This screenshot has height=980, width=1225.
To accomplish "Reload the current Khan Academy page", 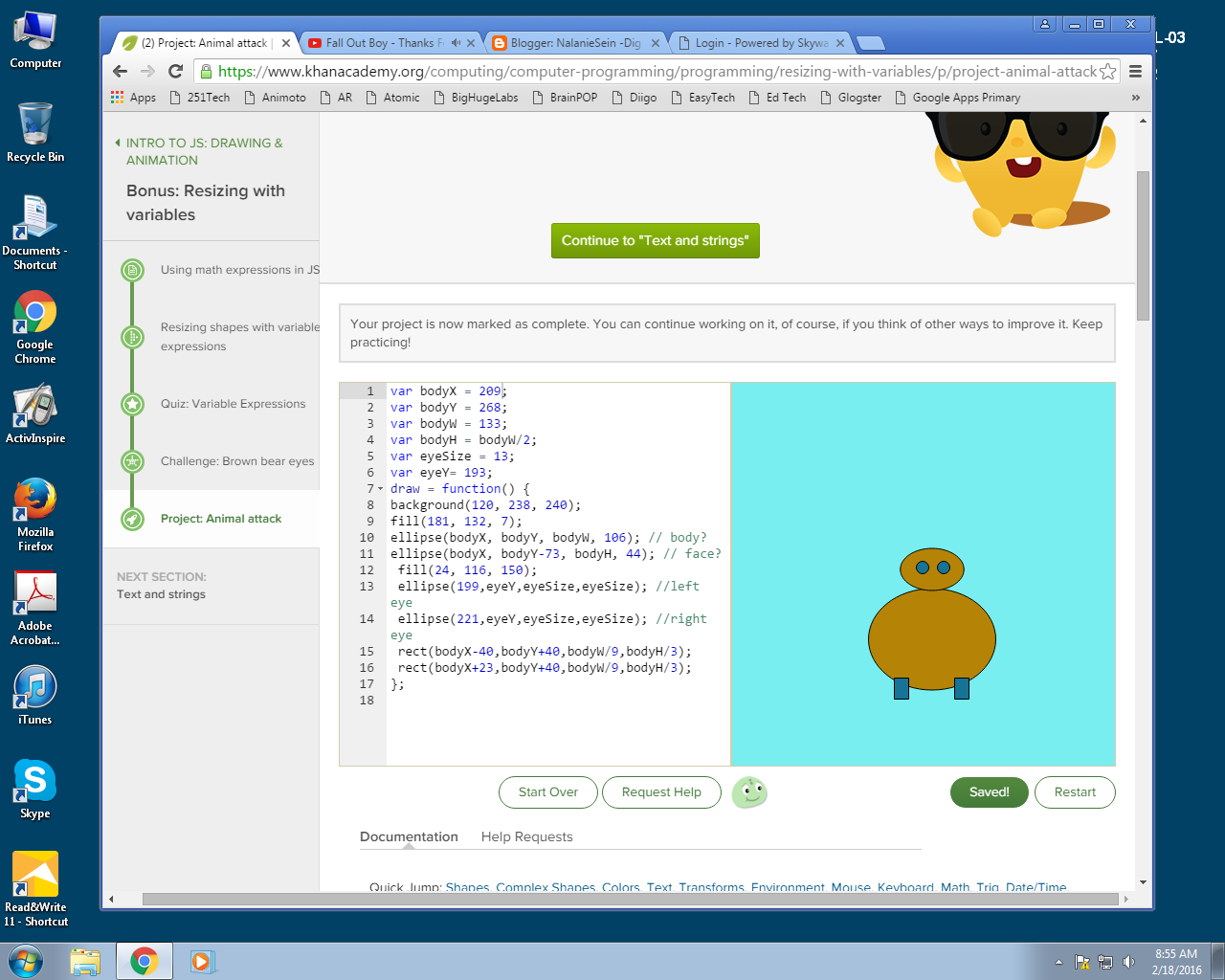I will (x=175, y=71).
